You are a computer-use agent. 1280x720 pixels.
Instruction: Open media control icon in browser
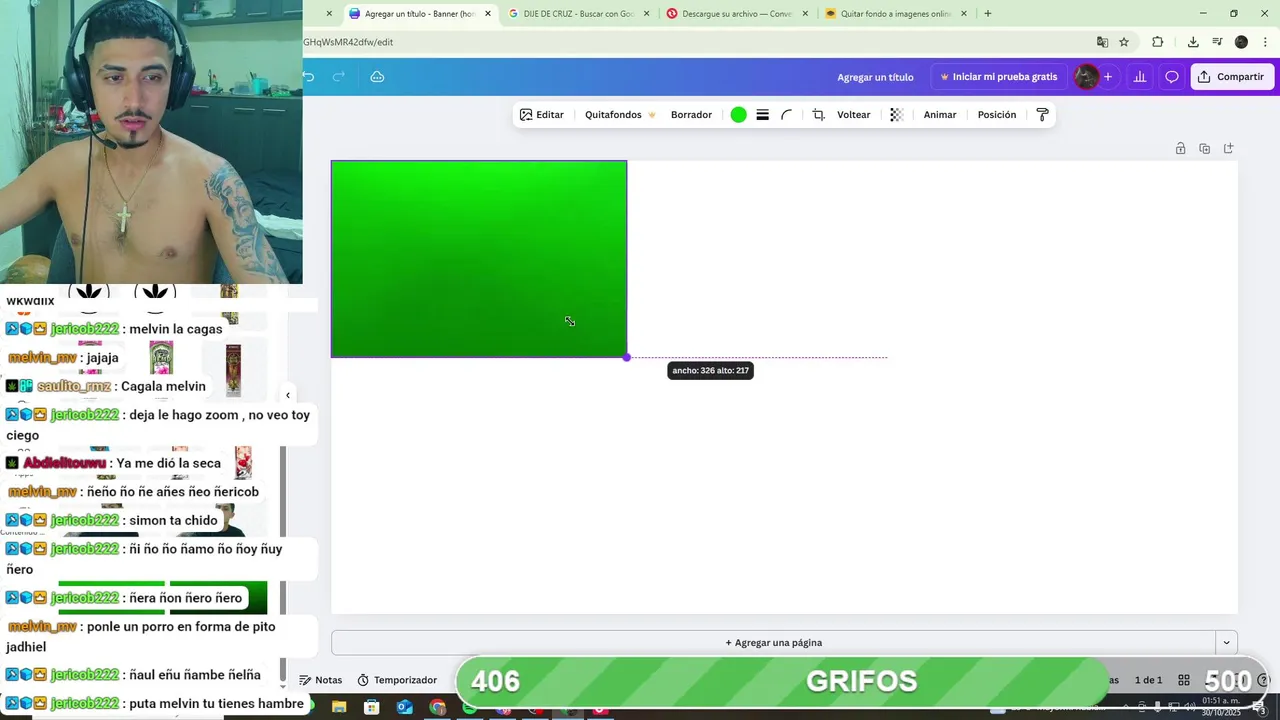click(x=1217, y=42)
